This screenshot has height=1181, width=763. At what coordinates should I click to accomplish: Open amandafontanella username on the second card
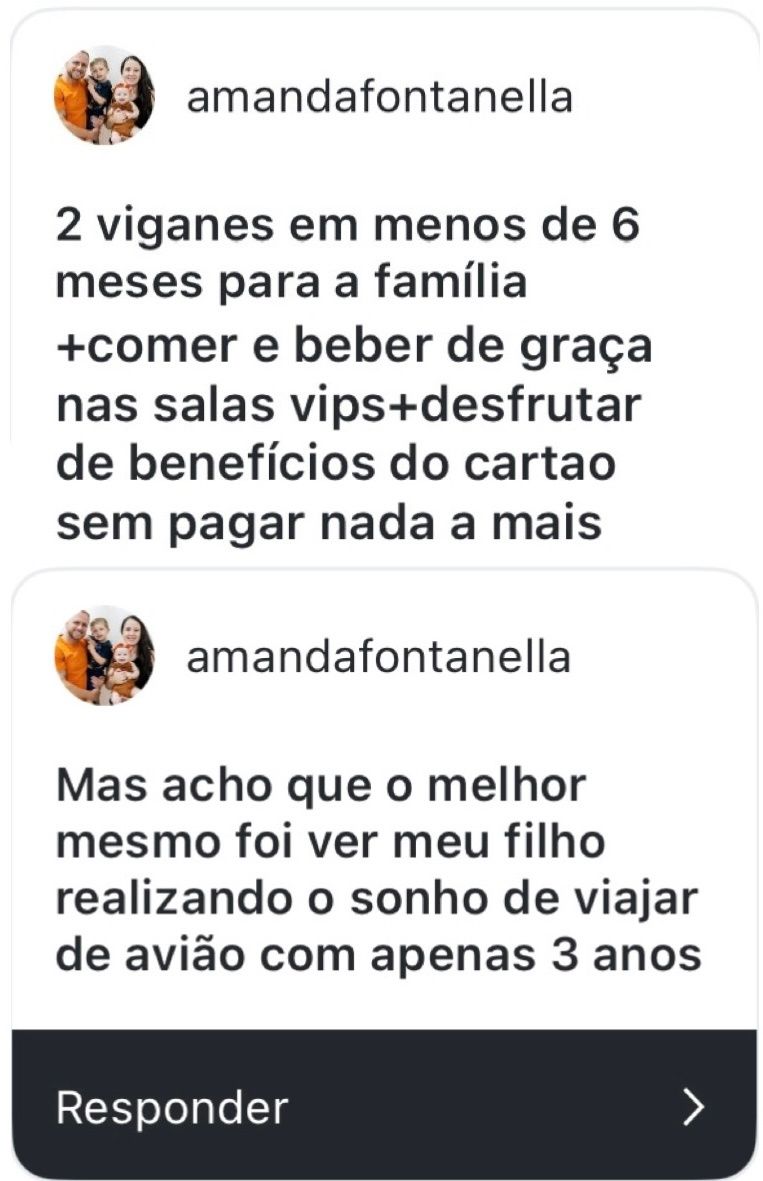point(379,657)
